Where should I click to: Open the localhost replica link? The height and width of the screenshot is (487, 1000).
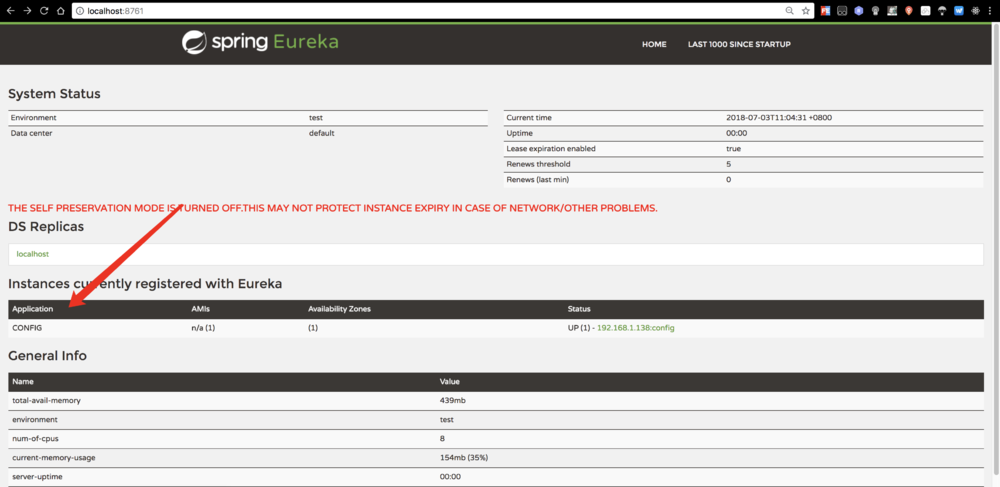(x=33, y=254)
